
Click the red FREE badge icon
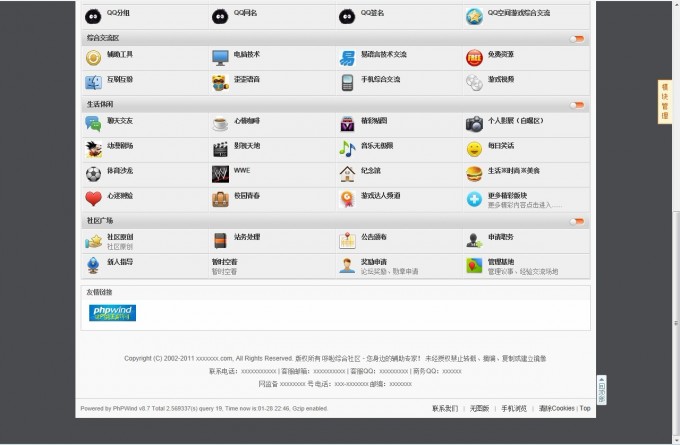tap(474, 58)
